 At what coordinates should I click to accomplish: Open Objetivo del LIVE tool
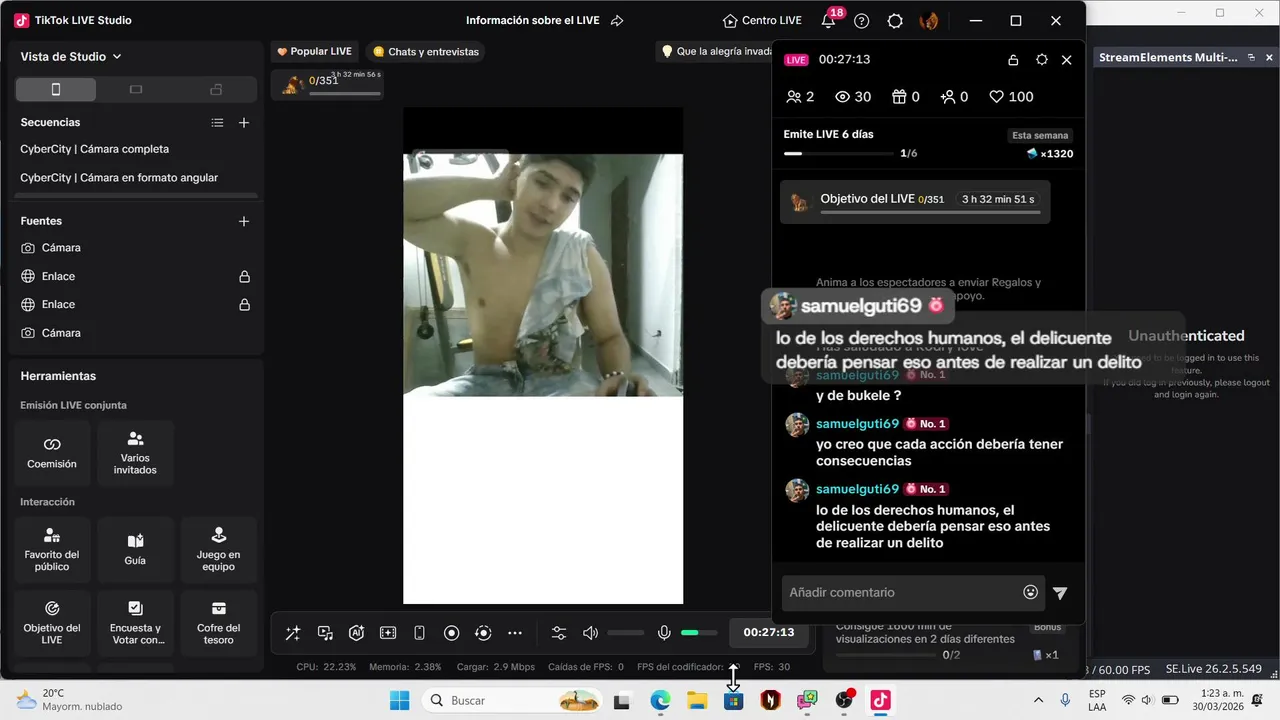click(52, 622)
